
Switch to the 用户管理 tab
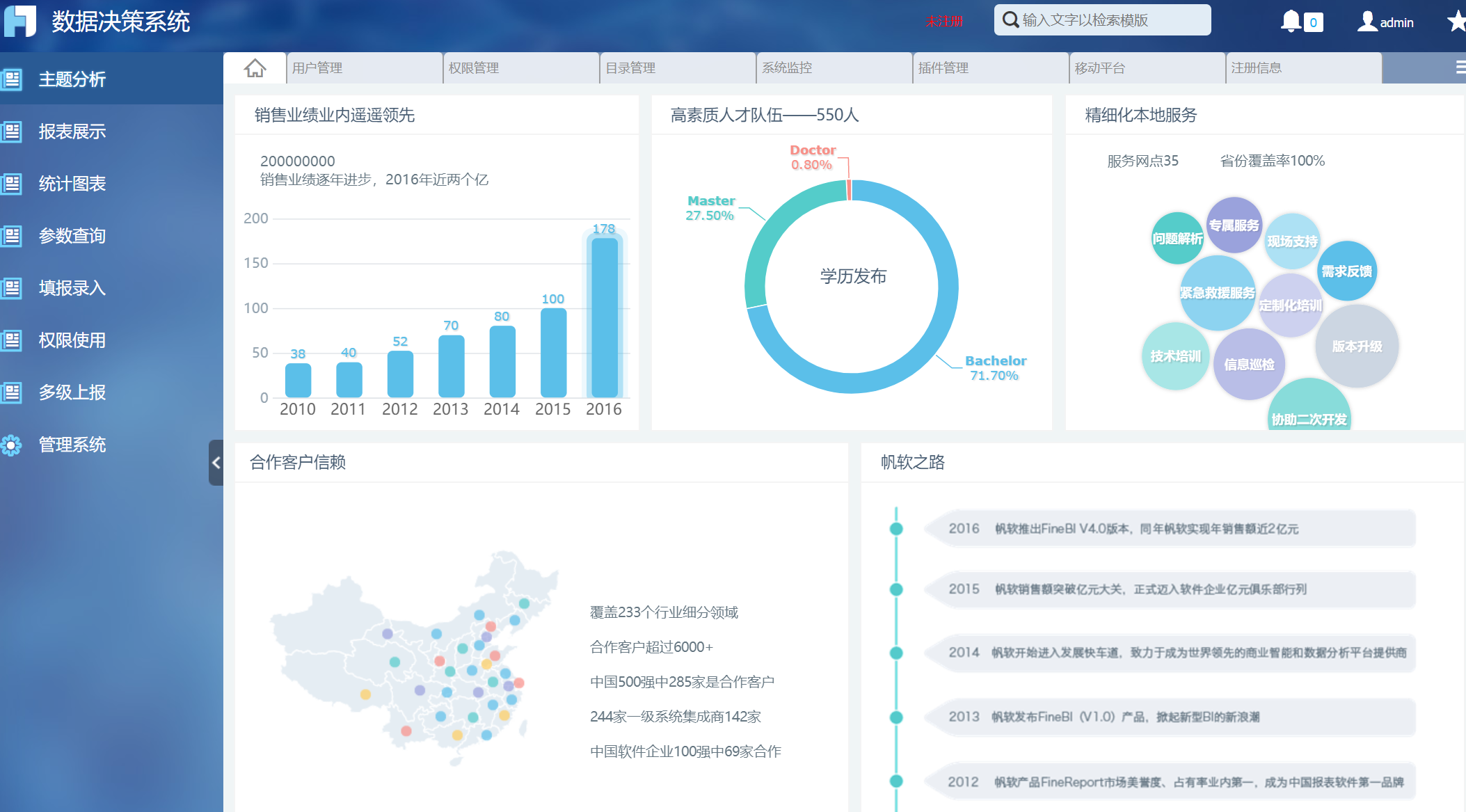point(365,68)
